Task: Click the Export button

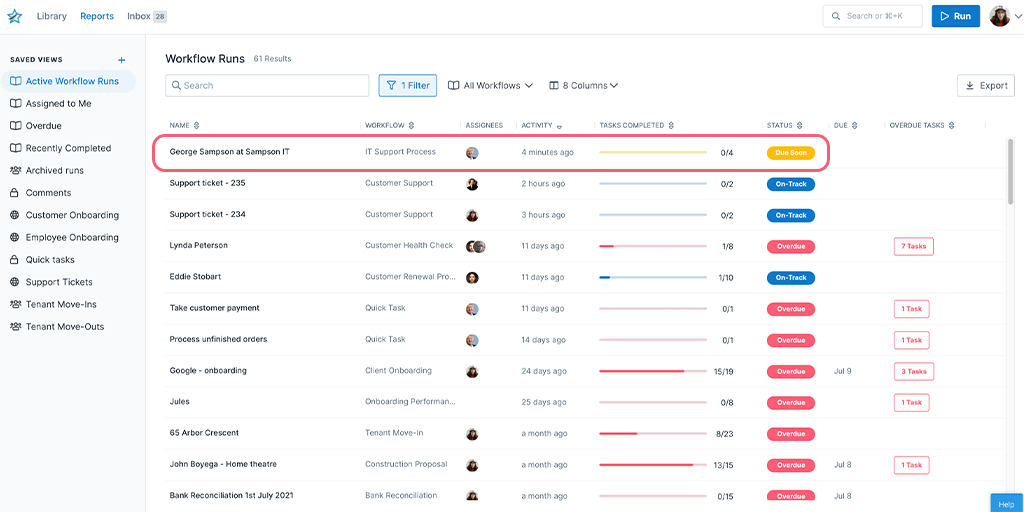Action: (x=985, y=86)
